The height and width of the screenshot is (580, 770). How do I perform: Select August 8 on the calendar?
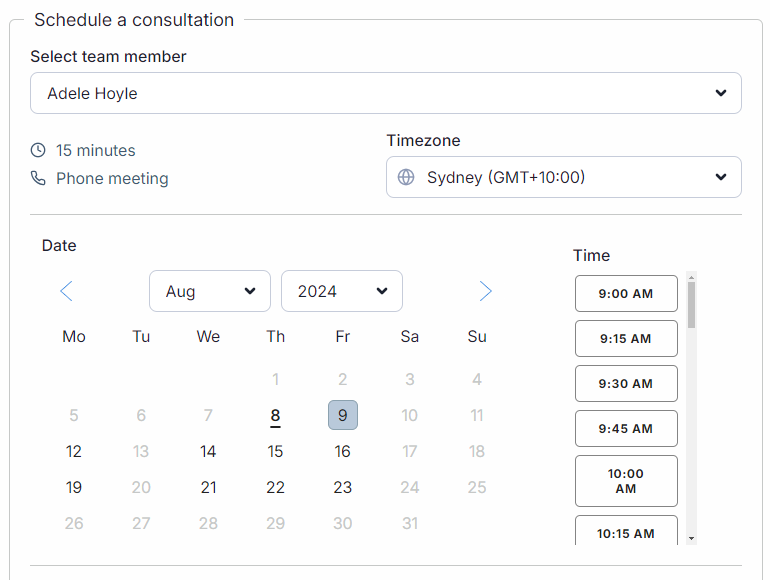point(275,415)
